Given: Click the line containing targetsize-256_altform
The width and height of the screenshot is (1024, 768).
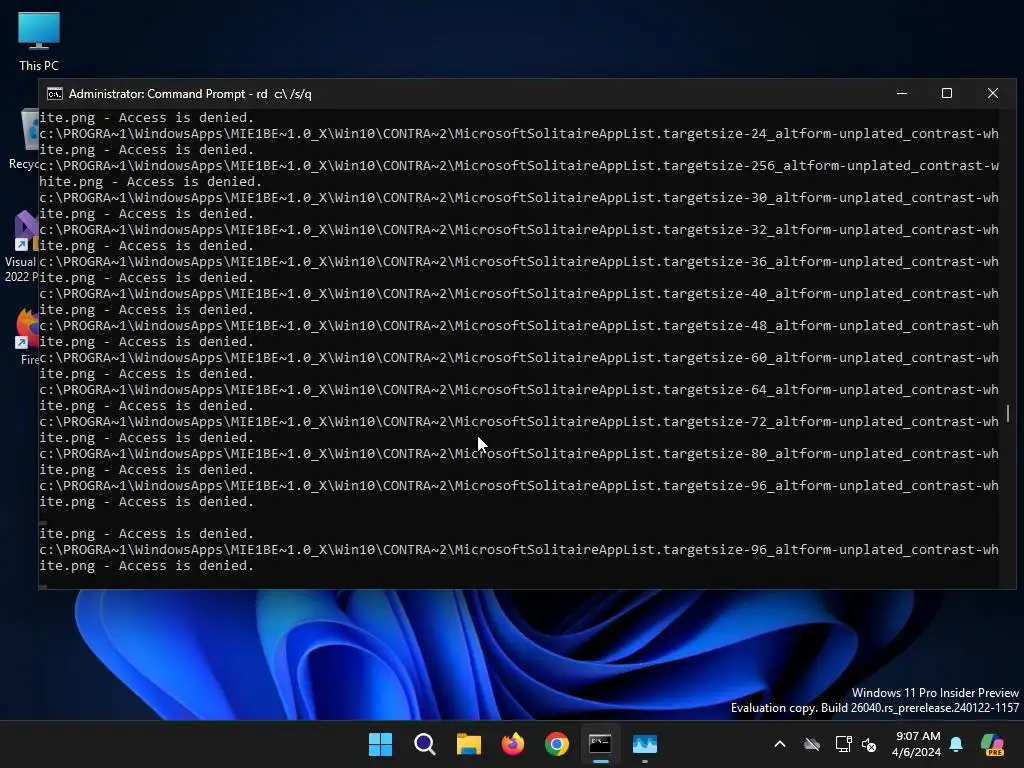Looking at the screenshot, I should 519,165.
